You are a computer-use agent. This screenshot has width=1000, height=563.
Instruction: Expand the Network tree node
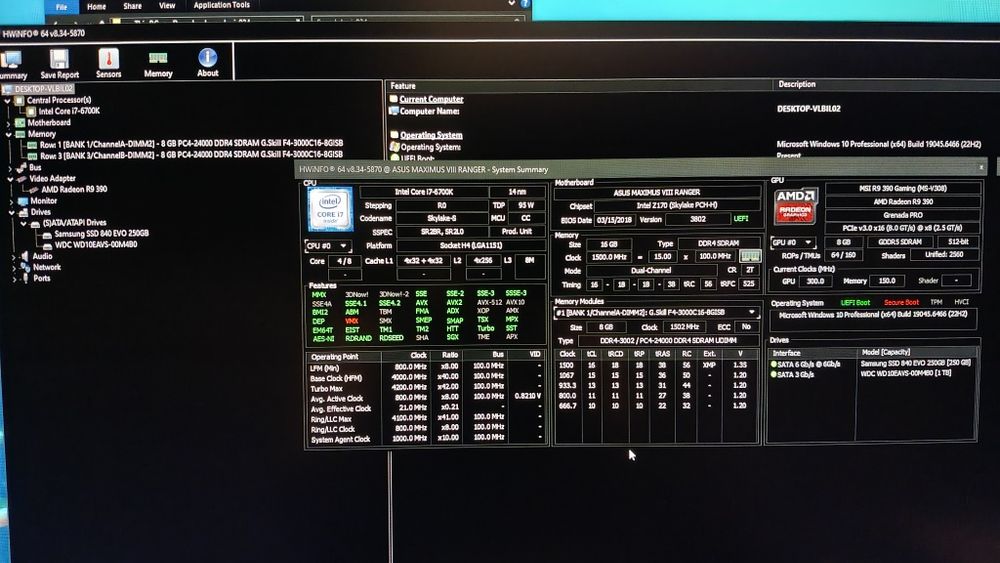coord(14,268)
